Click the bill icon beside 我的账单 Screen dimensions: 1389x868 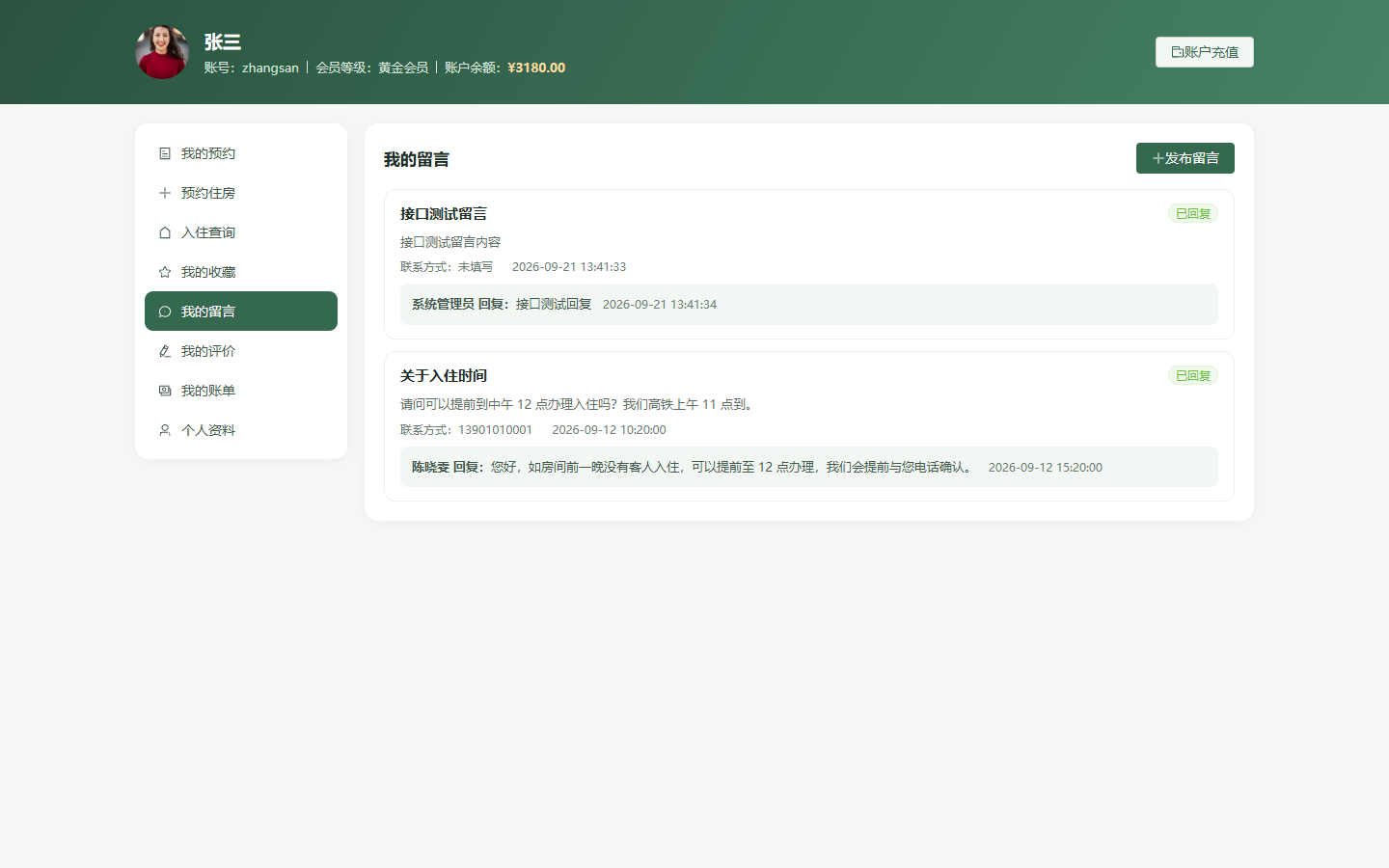pos(165,391)
